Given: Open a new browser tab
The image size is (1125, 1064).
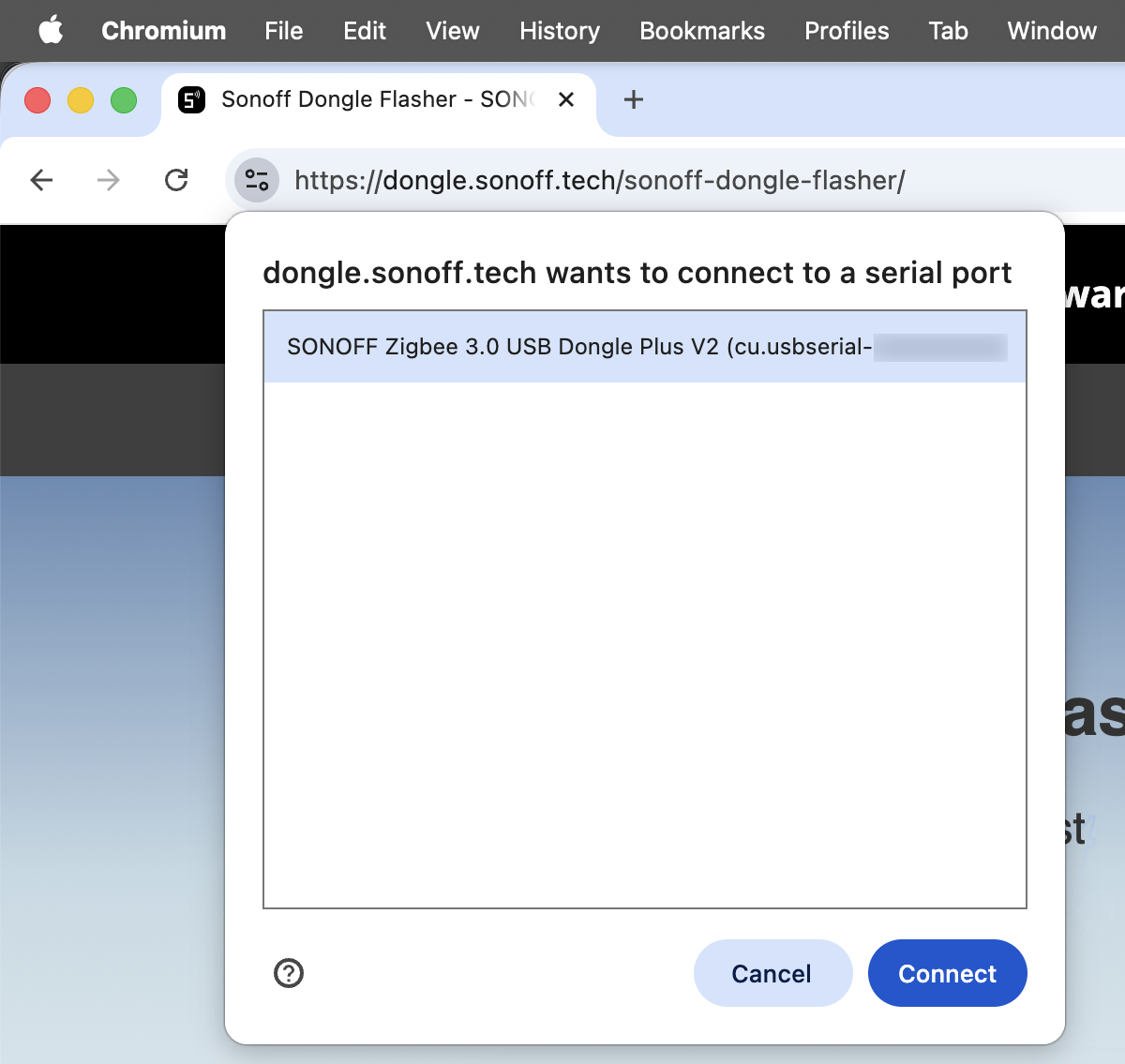Looking at the screenshot, I should click(x=634, y=99).
